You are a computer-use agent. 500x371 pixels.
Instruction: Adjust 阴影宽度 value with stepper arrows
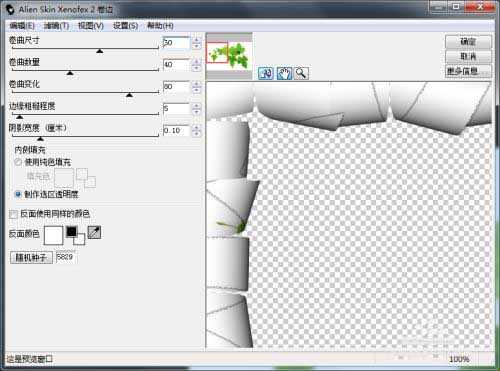[x=196, y=130]
